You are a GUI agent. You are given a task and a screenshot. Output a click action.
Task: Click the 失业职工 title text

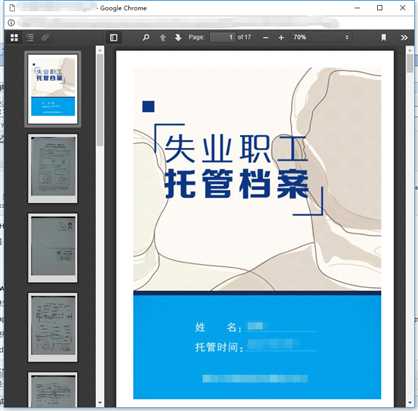click(x=236, y=148)
